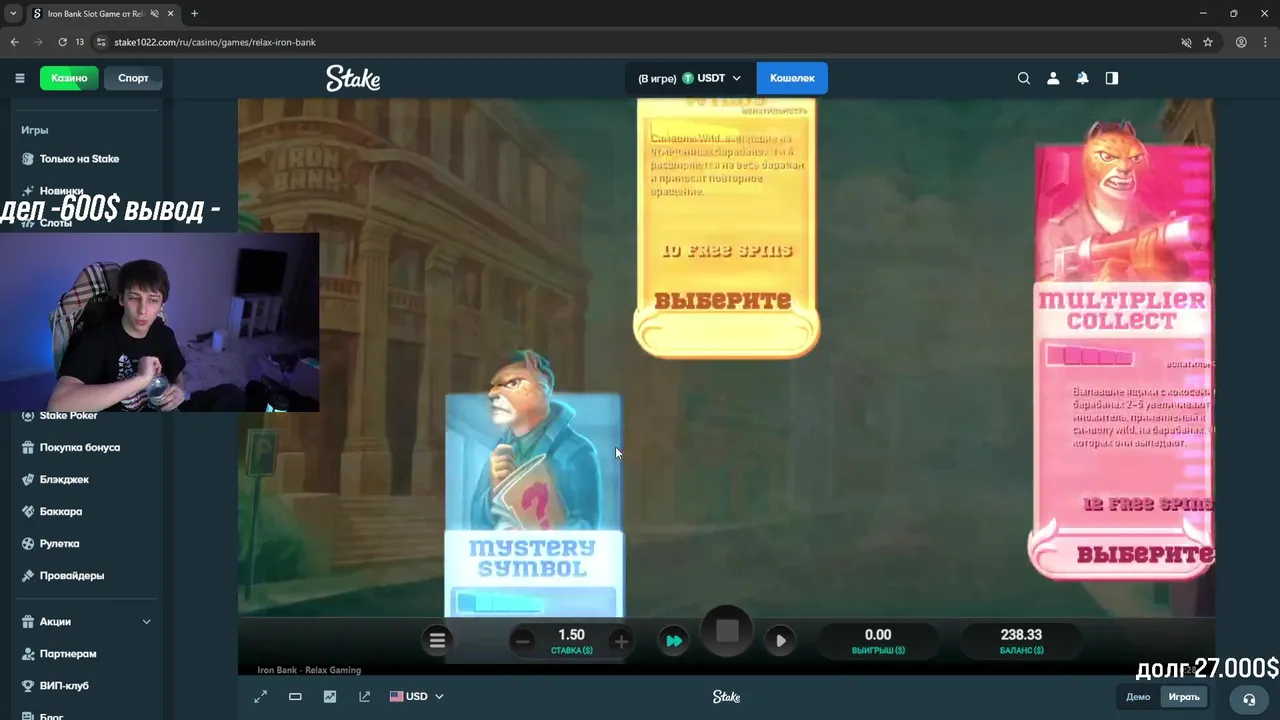Reload the browser page
The image size is (1280, 720).
coord(62,42)
